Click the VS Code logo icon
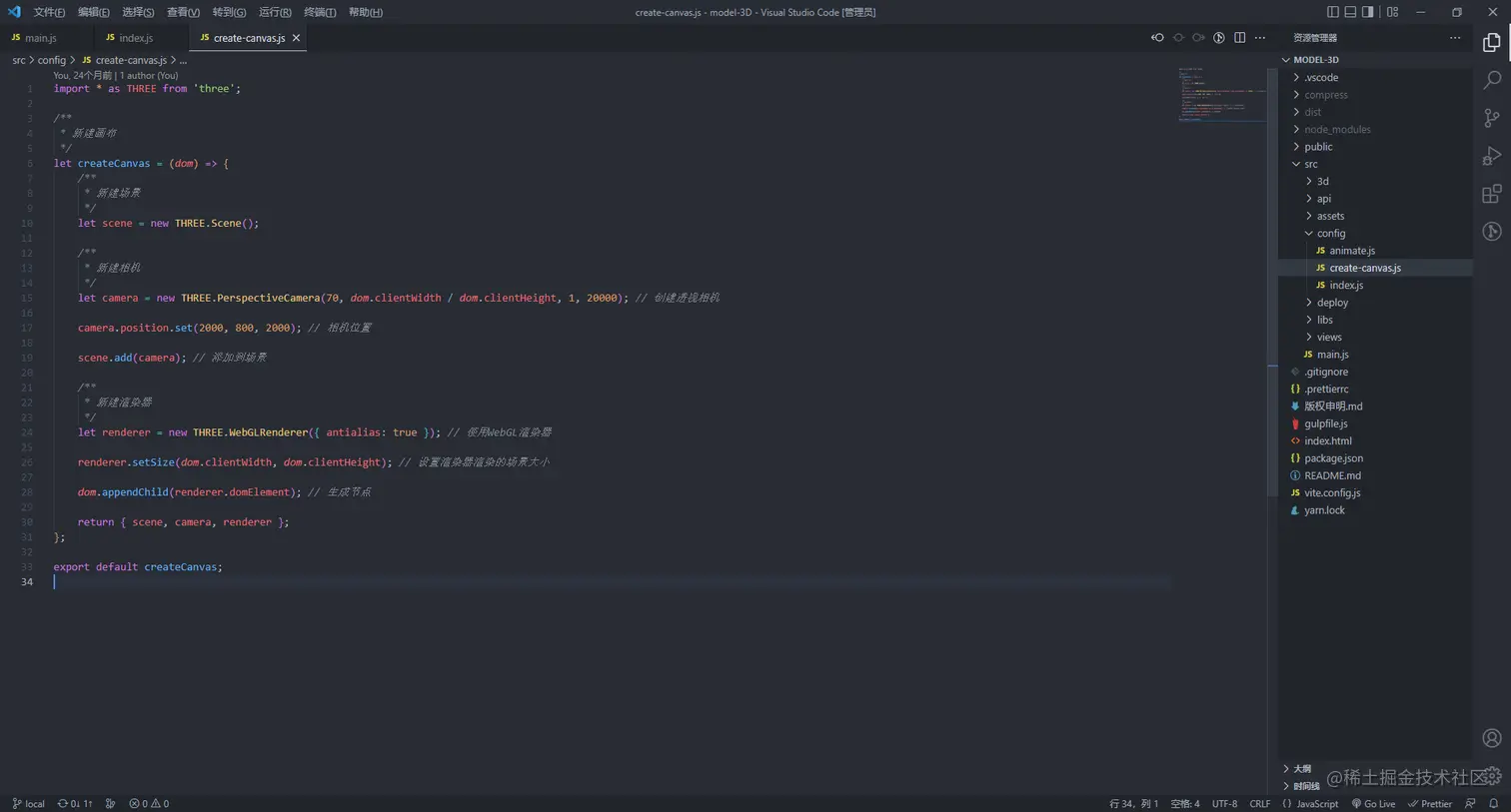The image size is (1511, 812). click(x=14, y=12)
